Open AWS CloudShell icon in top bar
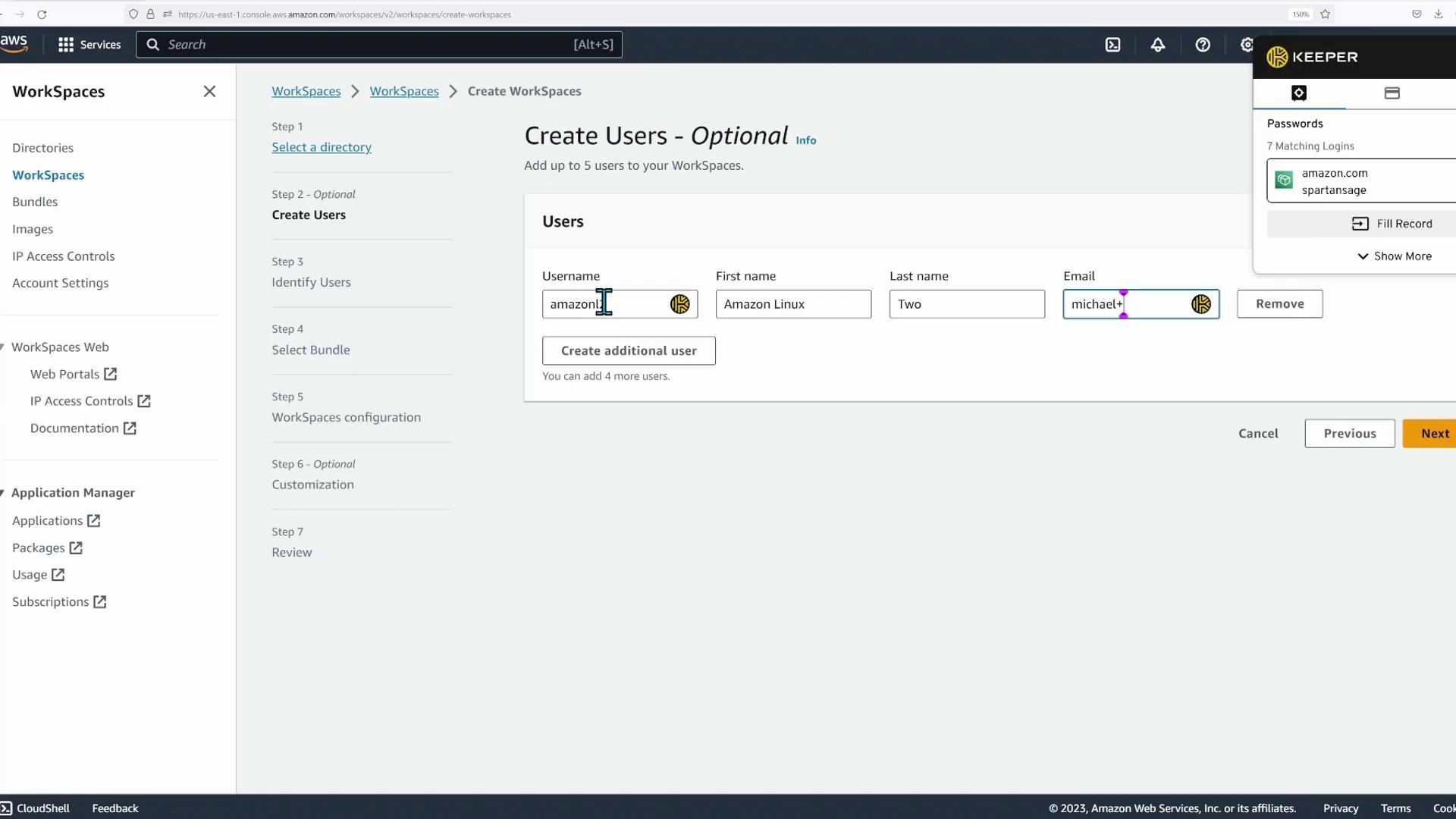 pyautogui.click(x=1112, y=45)
